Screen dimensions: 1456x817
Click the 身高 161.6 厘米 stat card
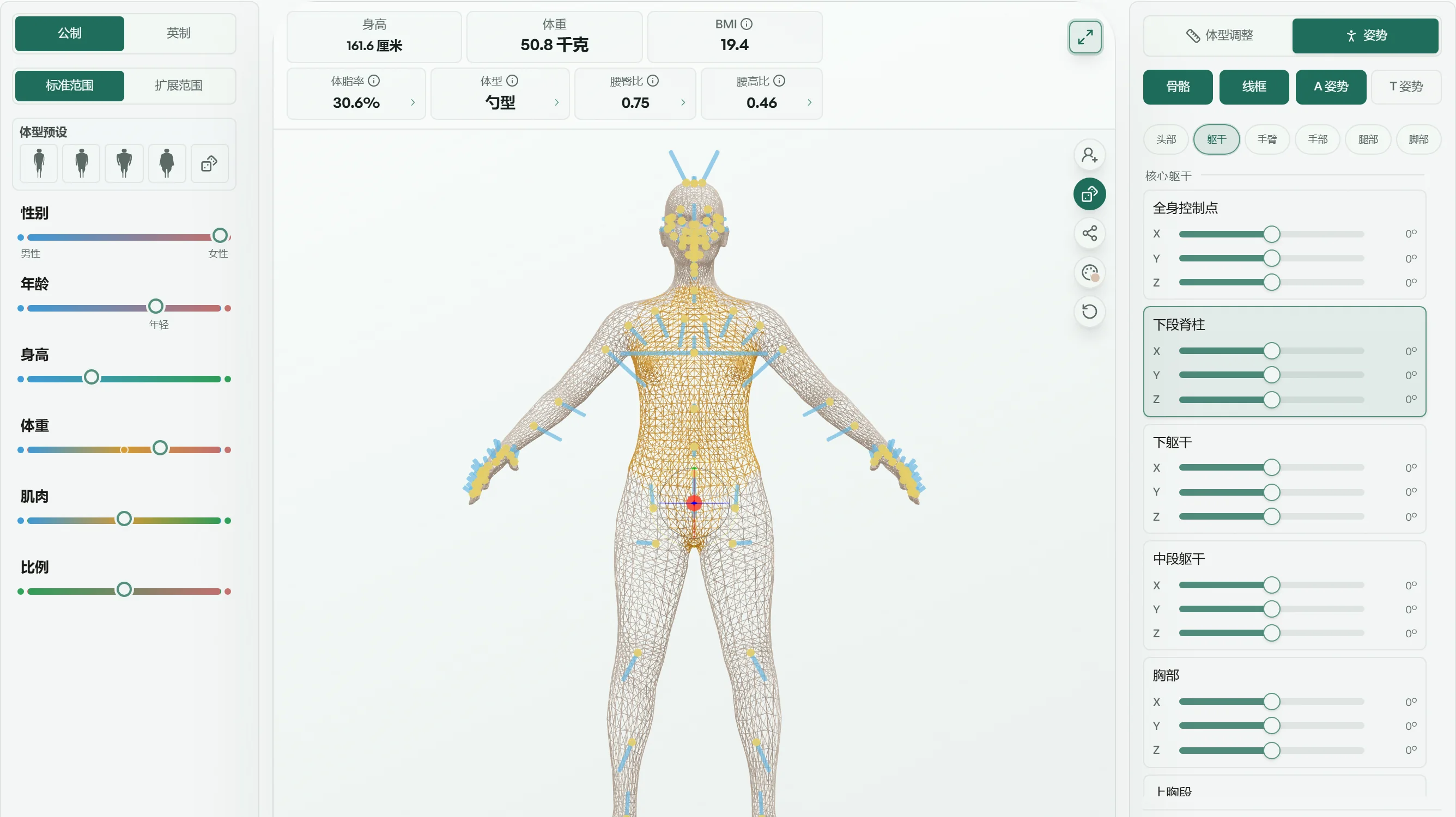374,36
